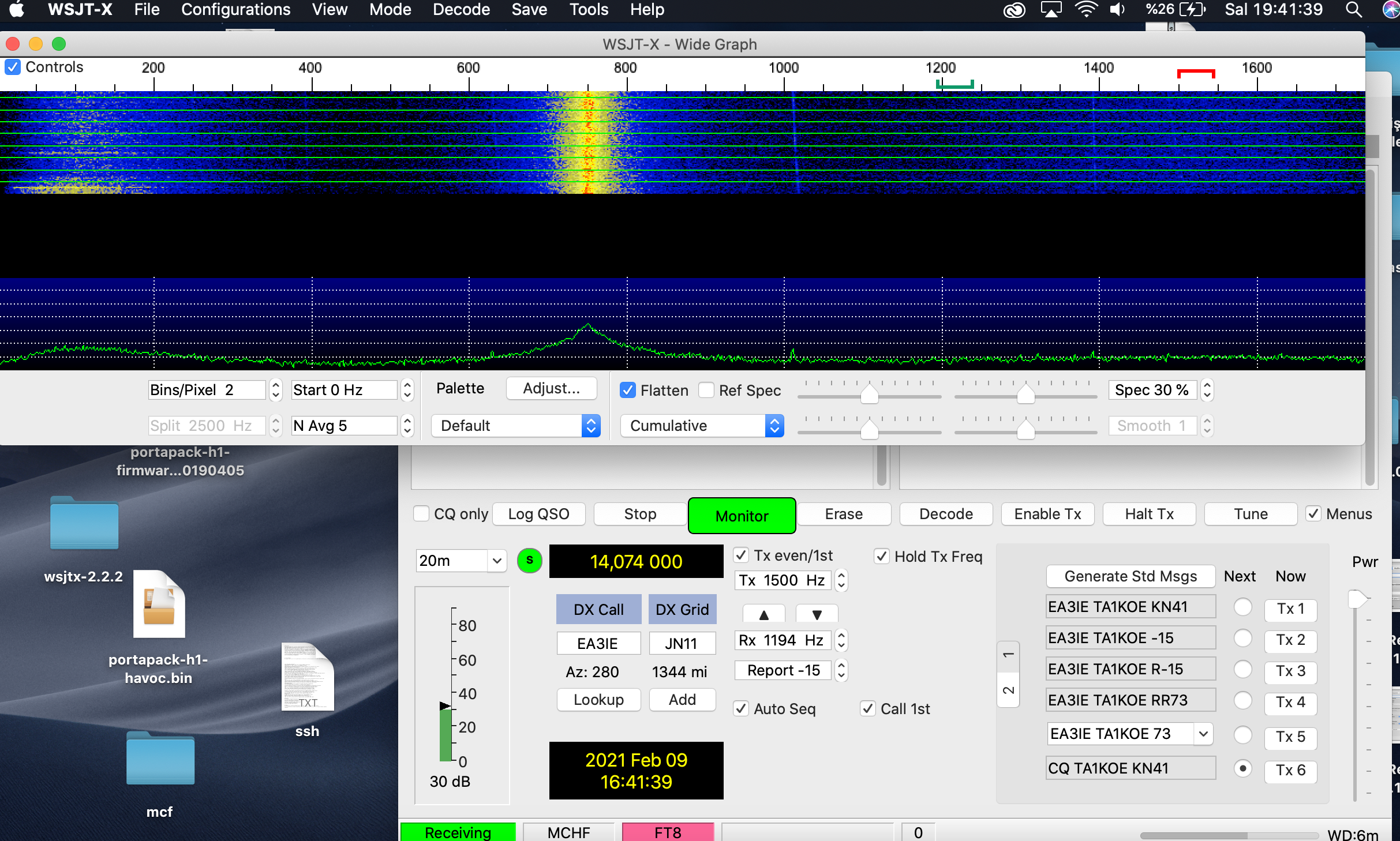Open the Configurations menu
Screen dimensions: 1400x841
235,10
